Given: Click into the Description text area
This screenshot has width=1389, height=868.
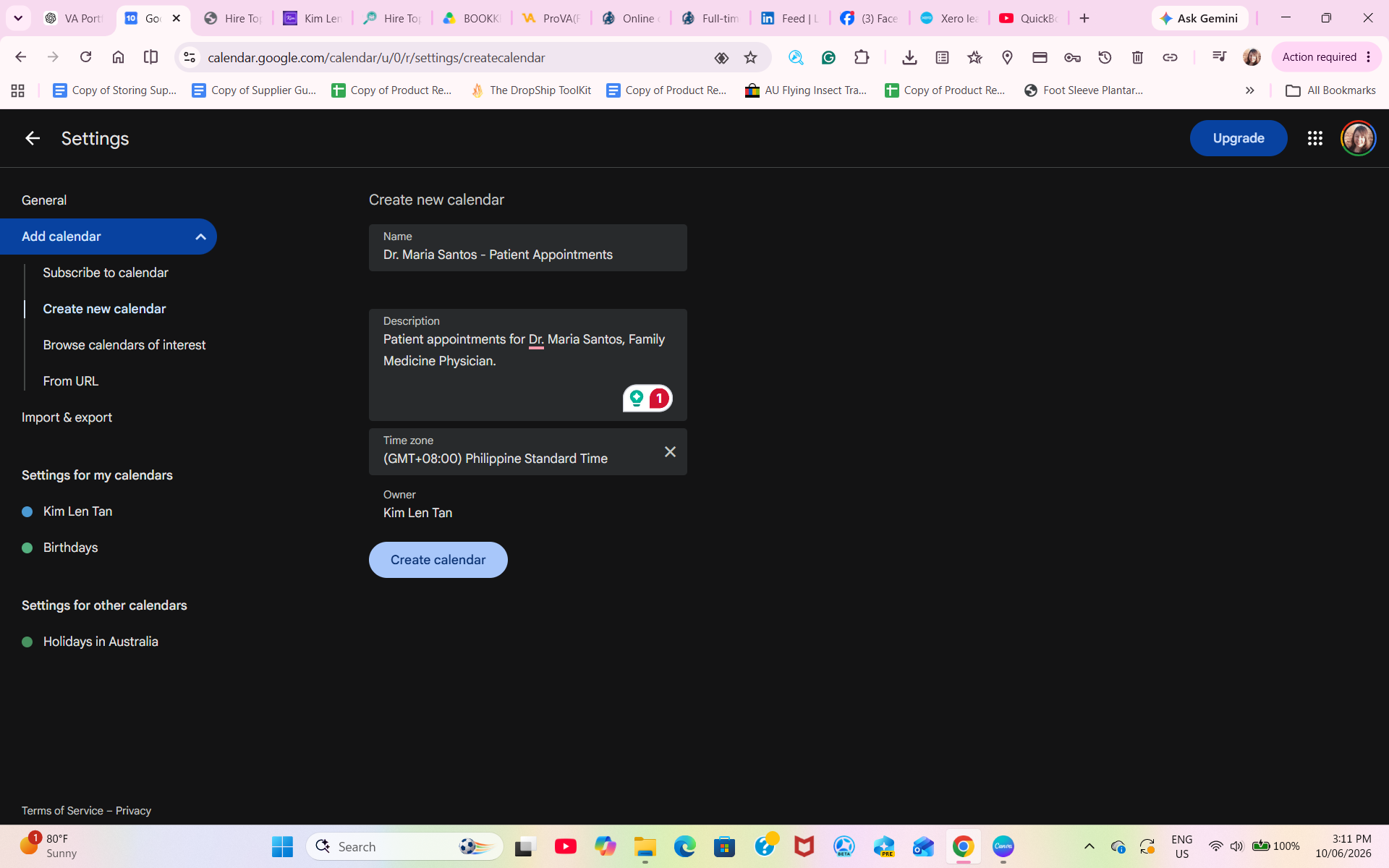Looking at the screenshot, I should 528,365.
